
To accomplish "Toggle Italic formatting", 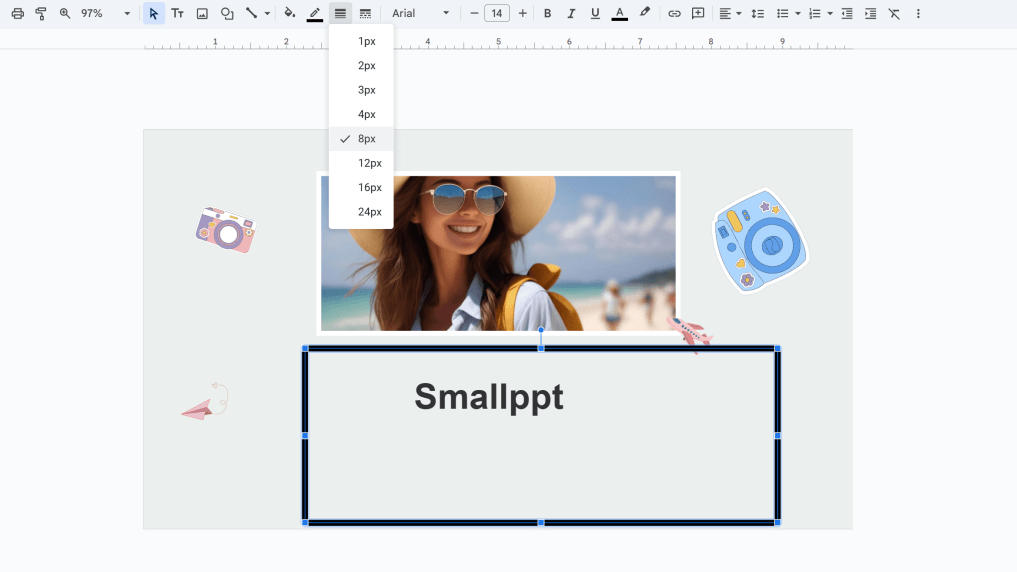I will pos(571,13).
